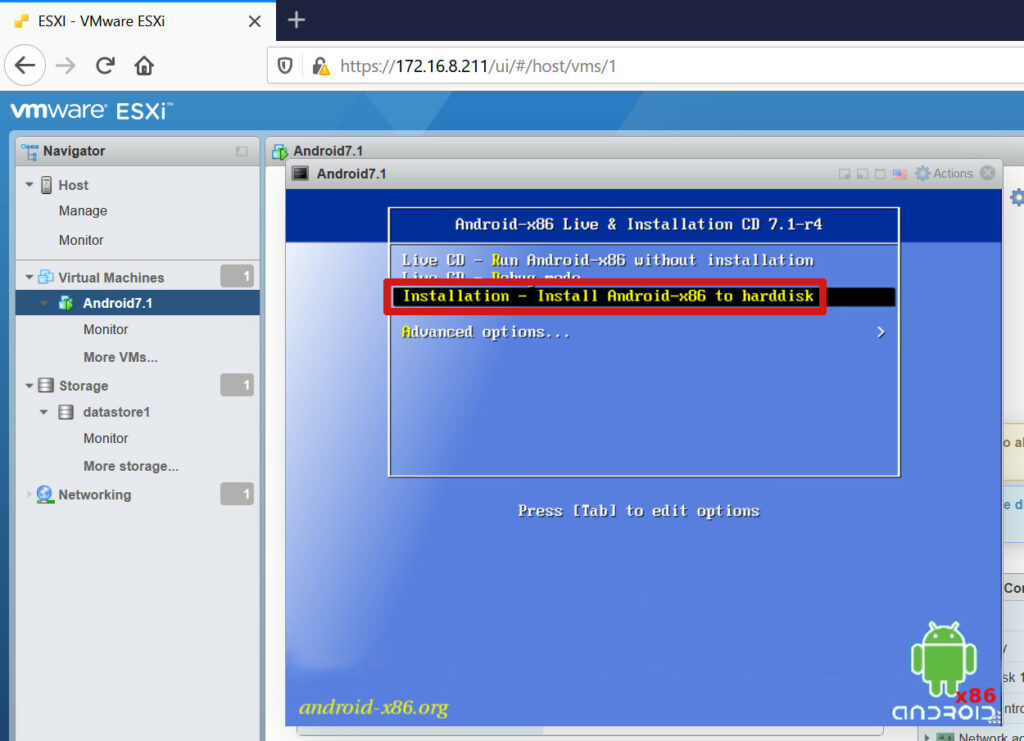1024x741 pixels.
Task: Collapse the Virtual Machines tree node
Action: tap(29, 277)
